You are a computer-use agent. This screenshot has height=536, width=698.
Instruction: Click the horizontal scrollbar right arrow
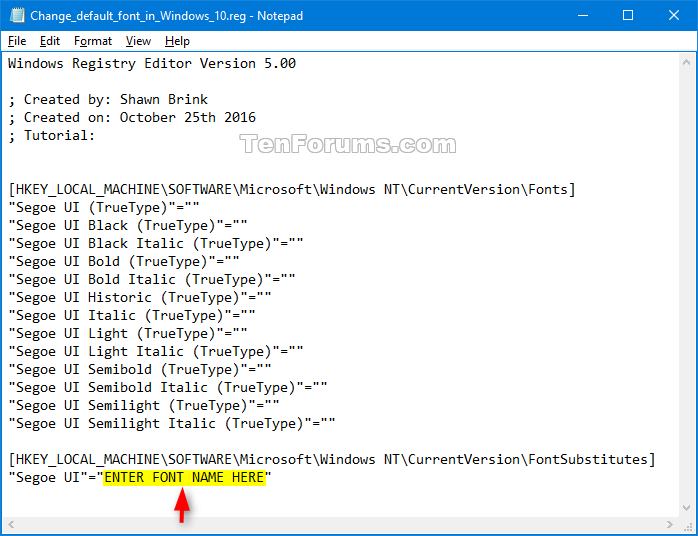click(670, 524)
